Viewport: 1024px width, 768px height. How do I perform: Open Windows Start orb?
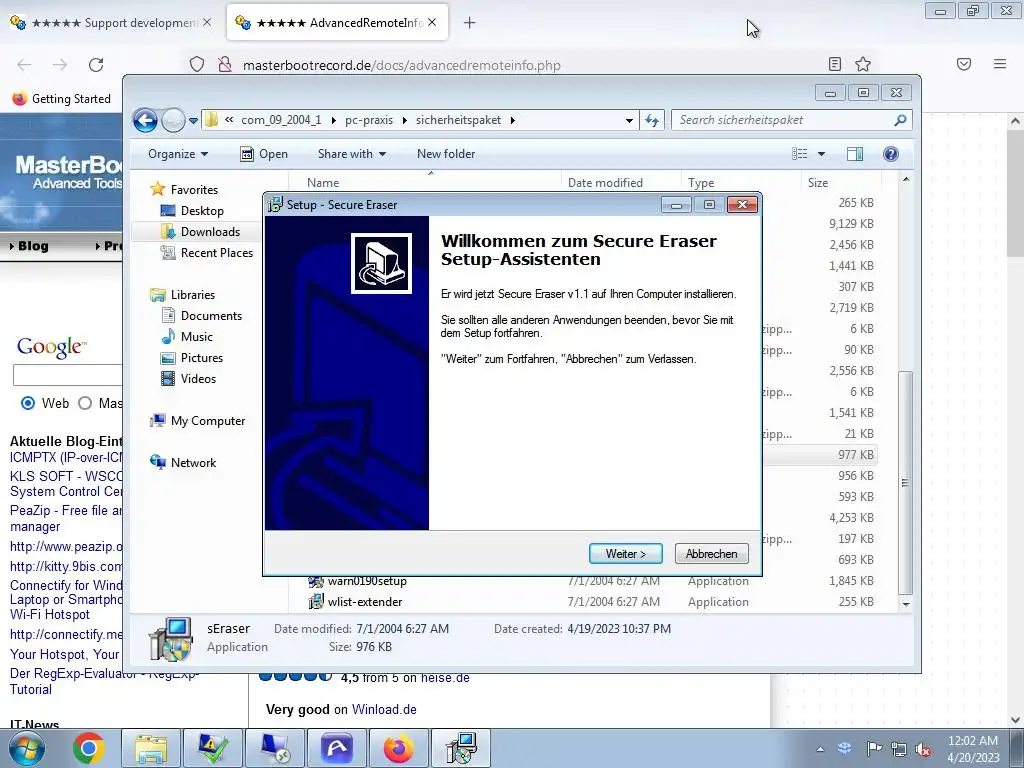click(27, 748)
